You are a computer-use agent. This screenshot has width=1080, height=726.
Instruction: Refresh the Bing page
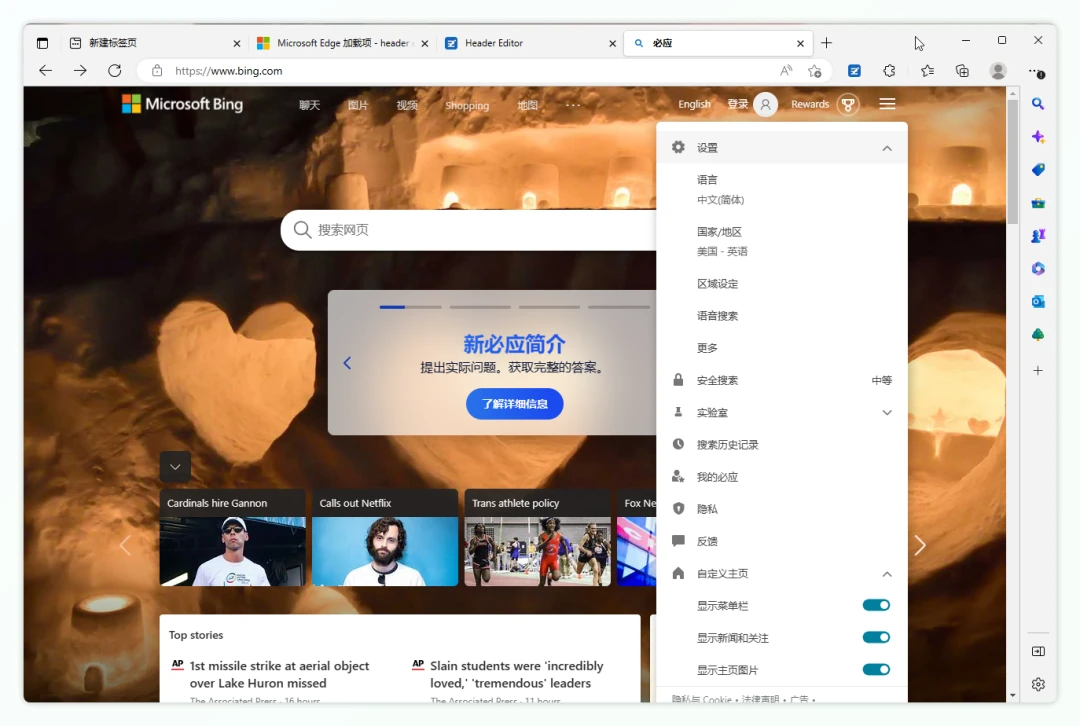(114, 71)
